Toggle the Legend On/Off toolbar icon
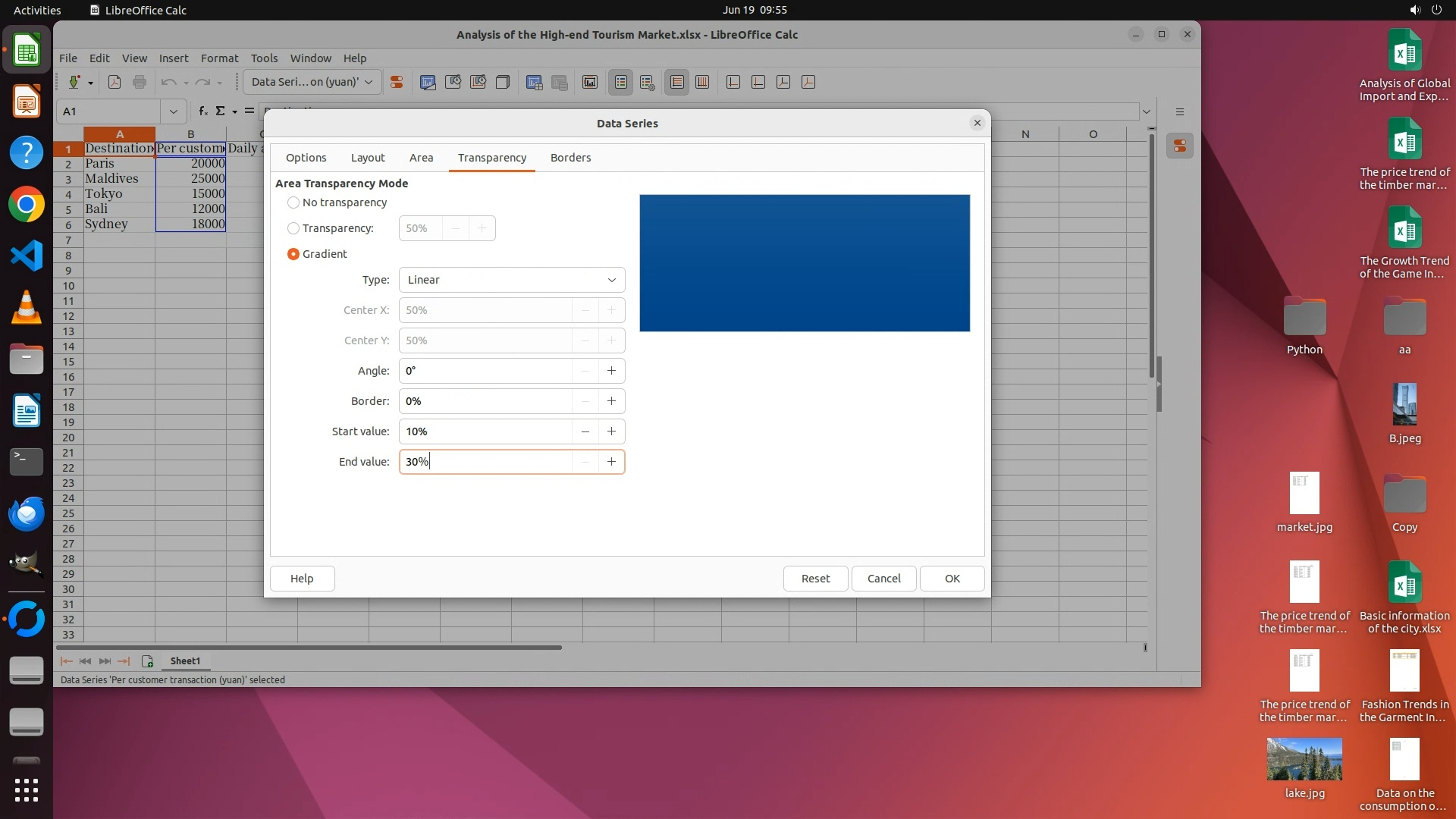The width and height of the screenshot is (1456, 819). coord(620,83)
